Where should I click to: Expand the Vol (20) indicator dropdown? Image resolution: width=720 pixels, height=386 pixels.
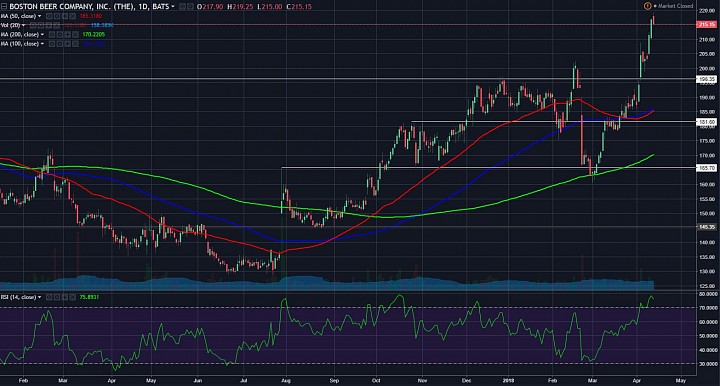23,25
